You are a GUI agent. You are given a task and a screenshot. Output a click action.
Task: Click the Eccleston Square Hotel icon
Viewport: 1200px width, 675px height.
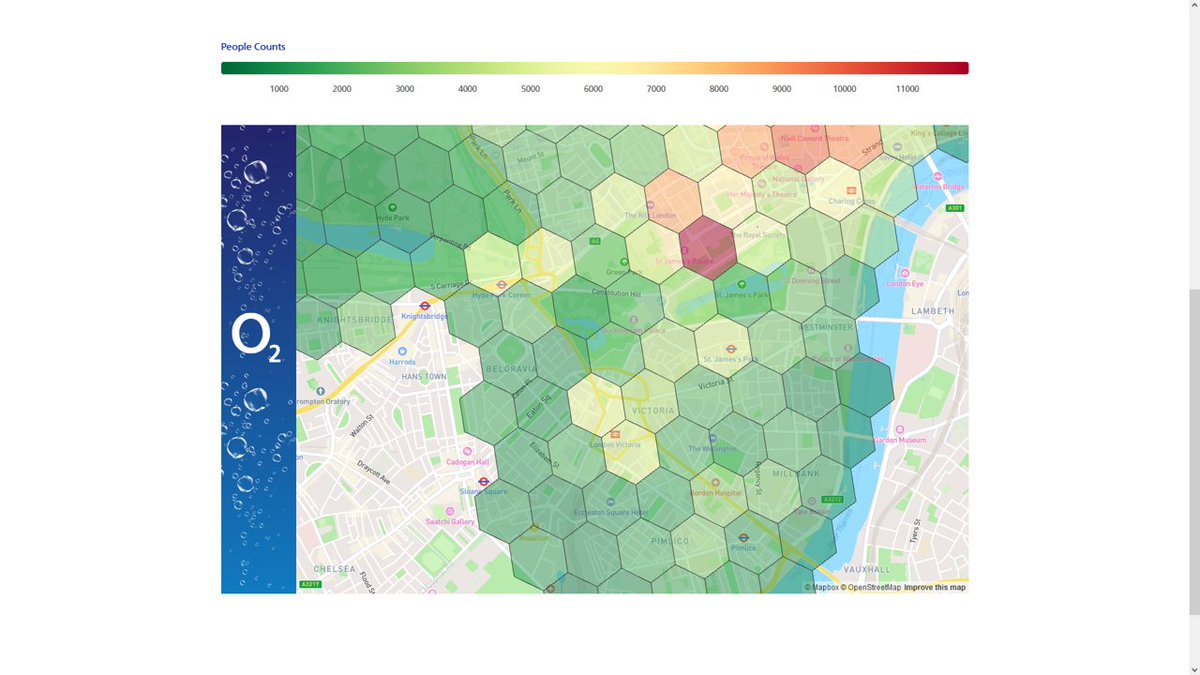pos(610,502)
